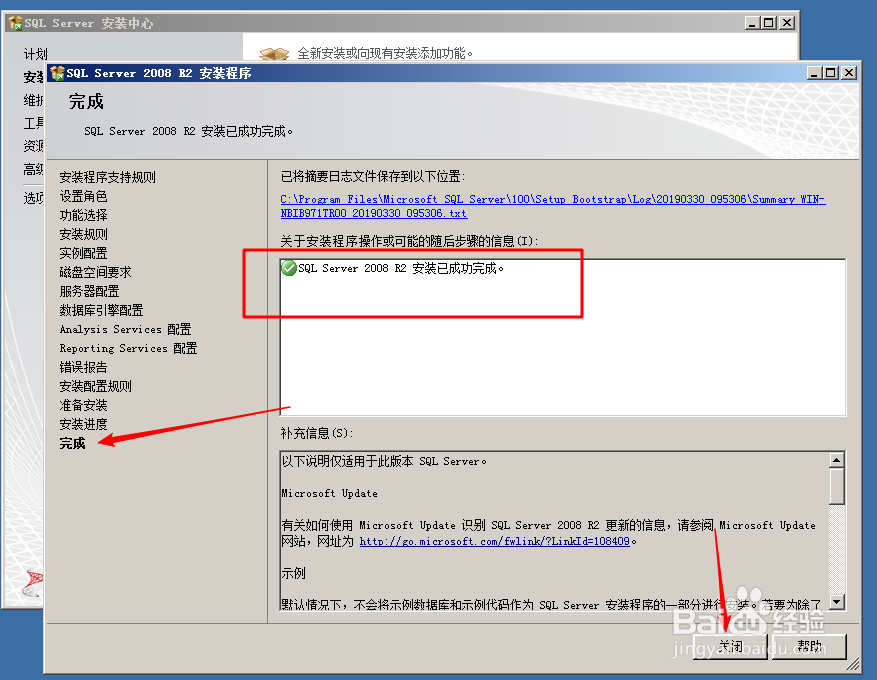This screenshot has height=680, width=877.
Task: Select the Reporting Services 配置 step
Action: 128,348
